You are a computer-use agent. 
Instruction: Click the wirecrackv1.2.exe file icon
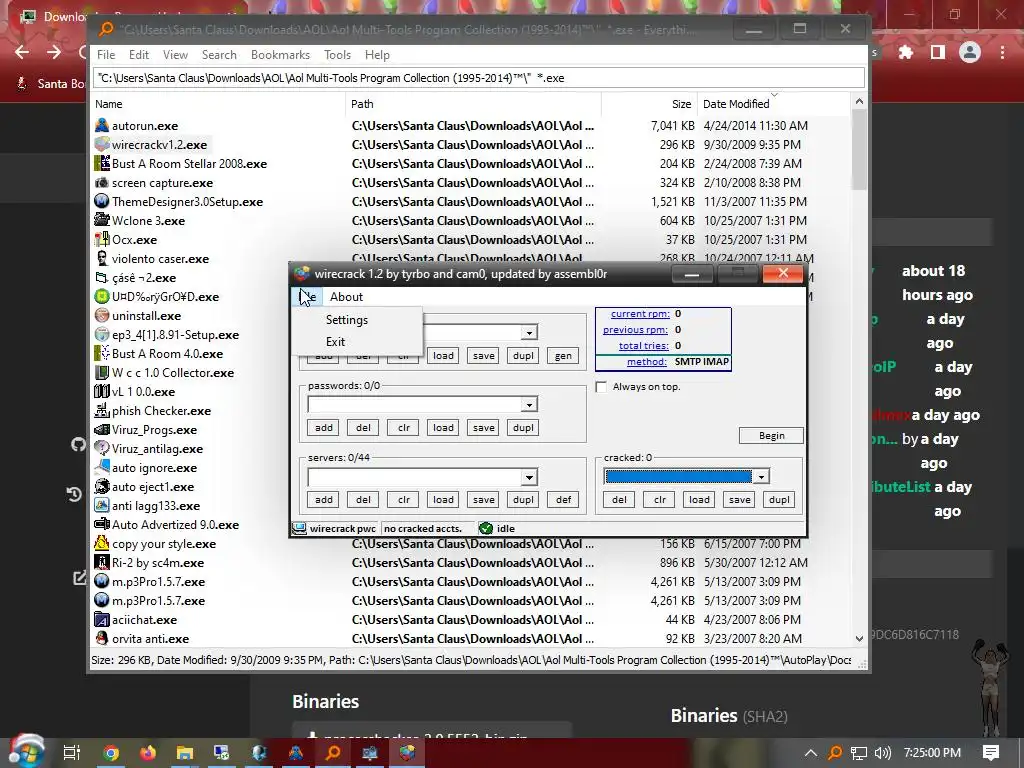(x=102, y=144)
